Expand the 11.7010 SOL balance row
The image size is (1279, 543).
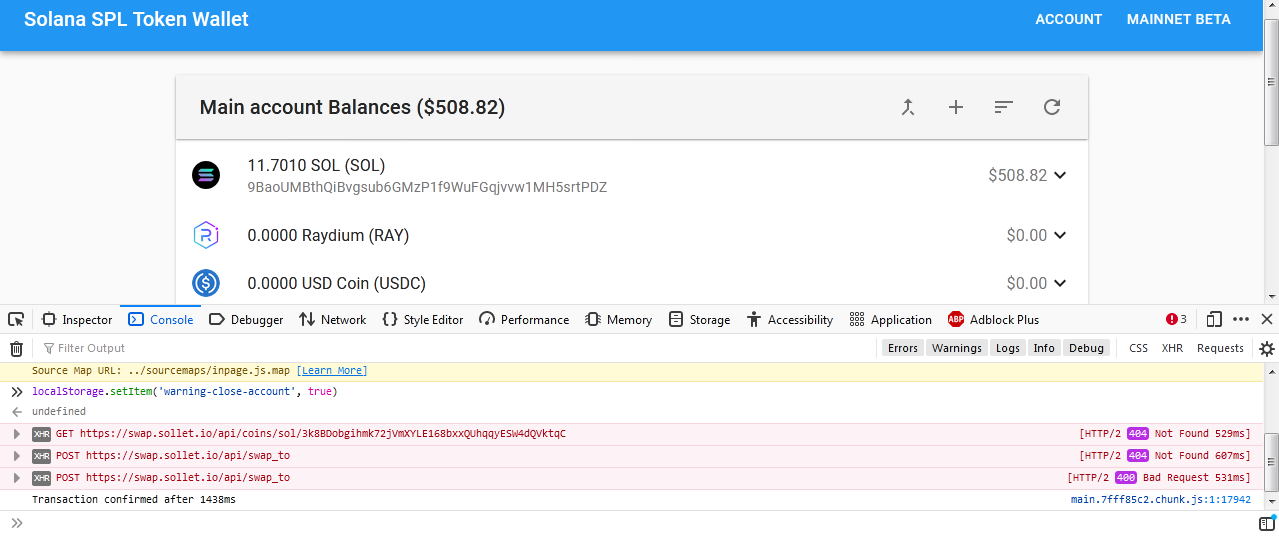(1060, 175)
